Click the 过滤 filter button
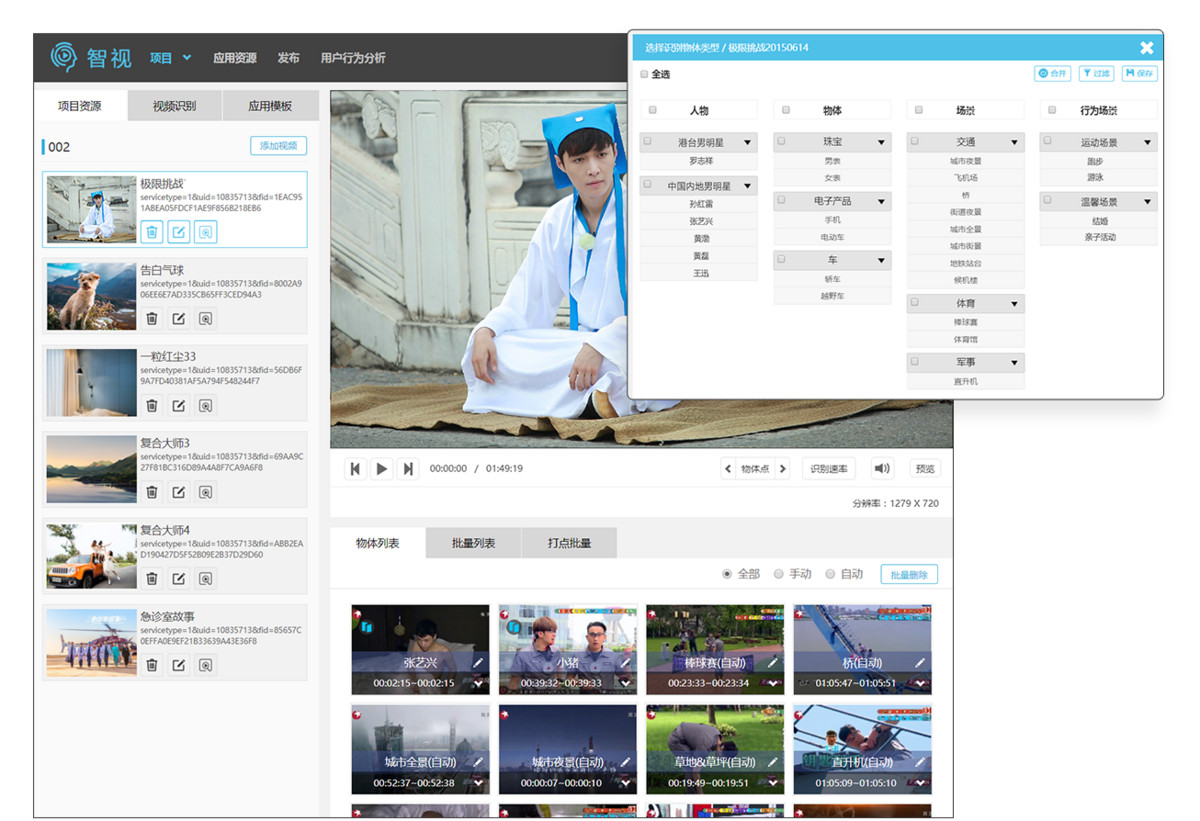This screenshot has height=821, width=1200. [1097, 74]
